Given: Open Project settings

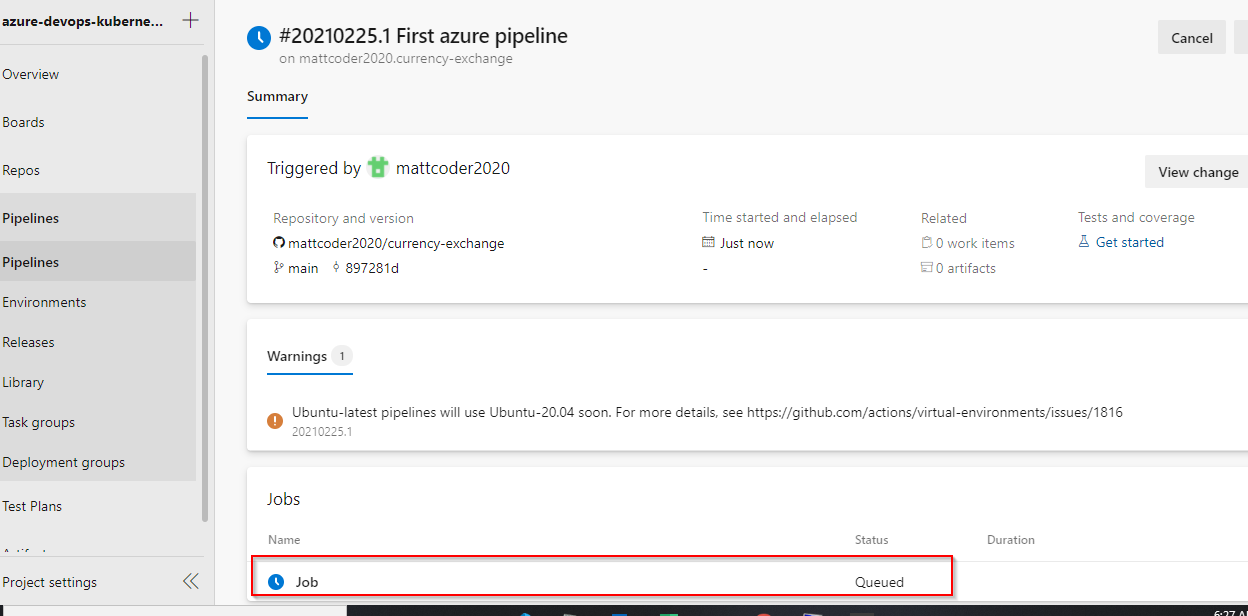Looking at the screenshot, I should coord(50,582).
